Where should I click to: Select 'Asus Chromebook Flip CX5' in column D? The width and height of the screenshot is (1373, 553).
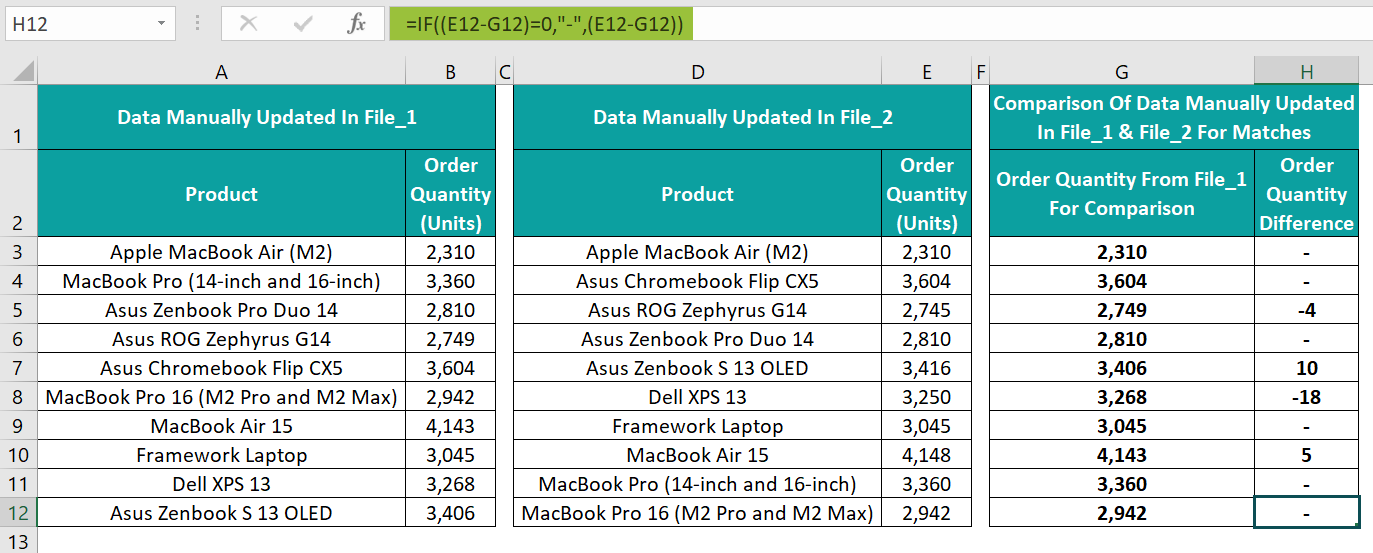[697, 281]
